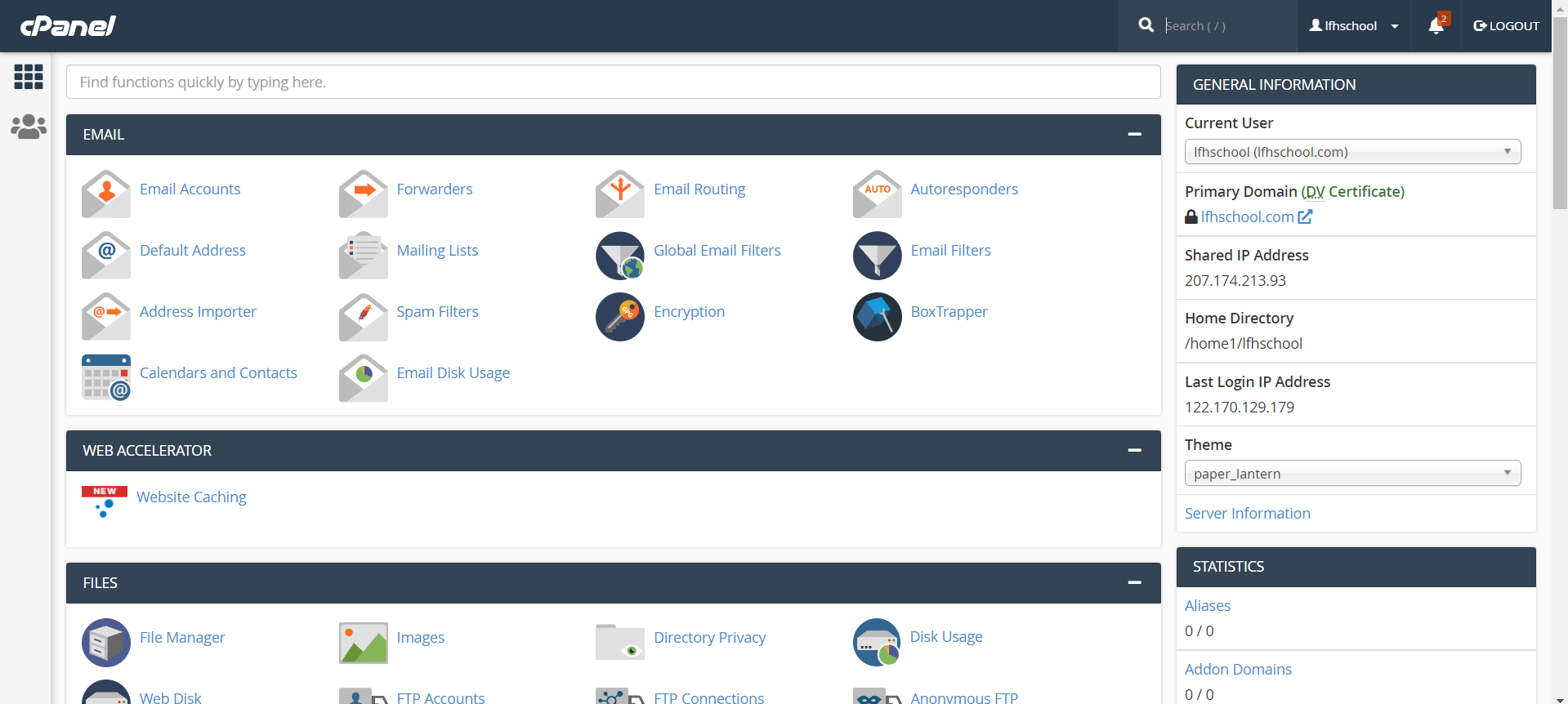Click the DV Certificate link
This screenshot has width=1568, height=704.
[1352, 191]
